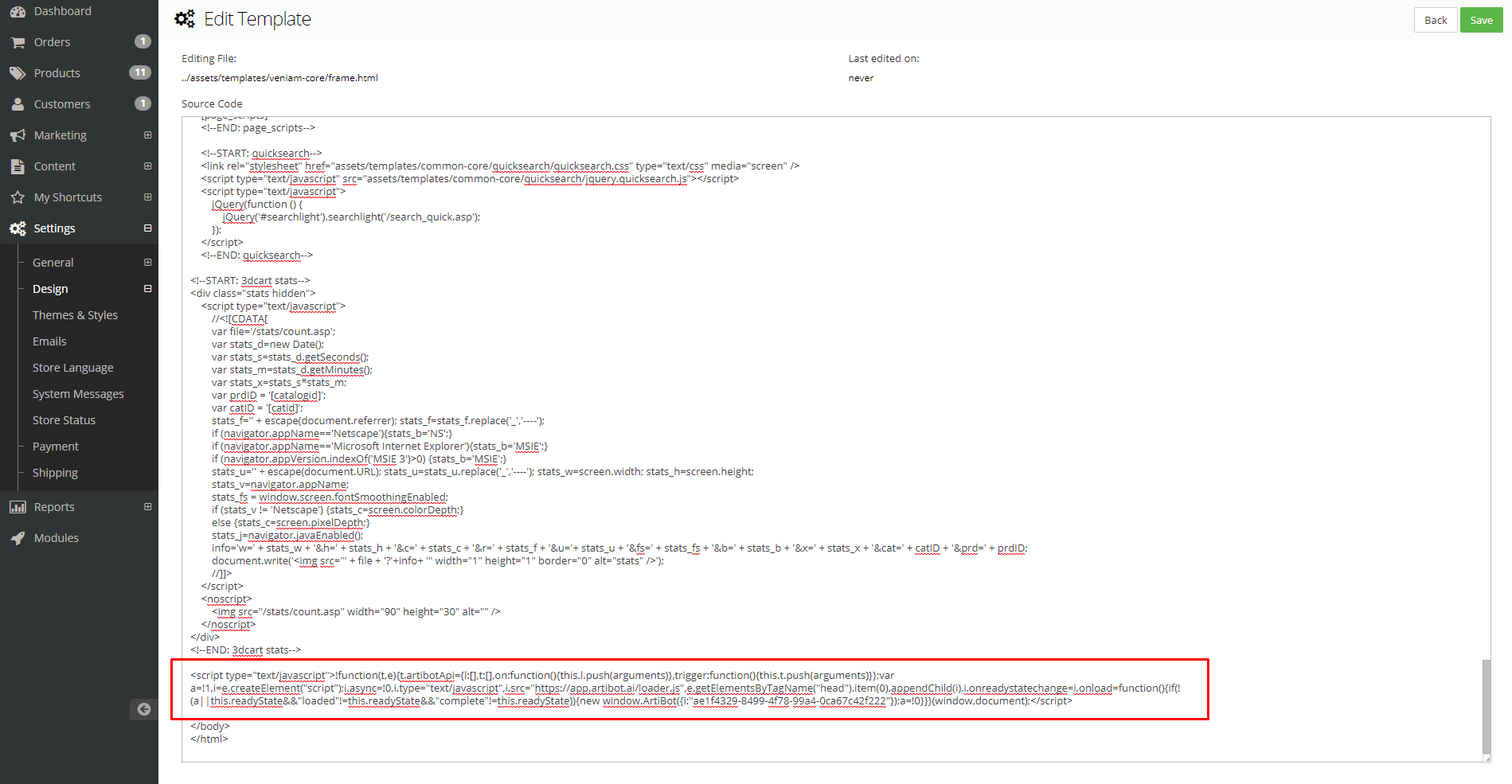Click the closing </html> tag line
This screenshot has width=1512, height=784.
(209, 739)
